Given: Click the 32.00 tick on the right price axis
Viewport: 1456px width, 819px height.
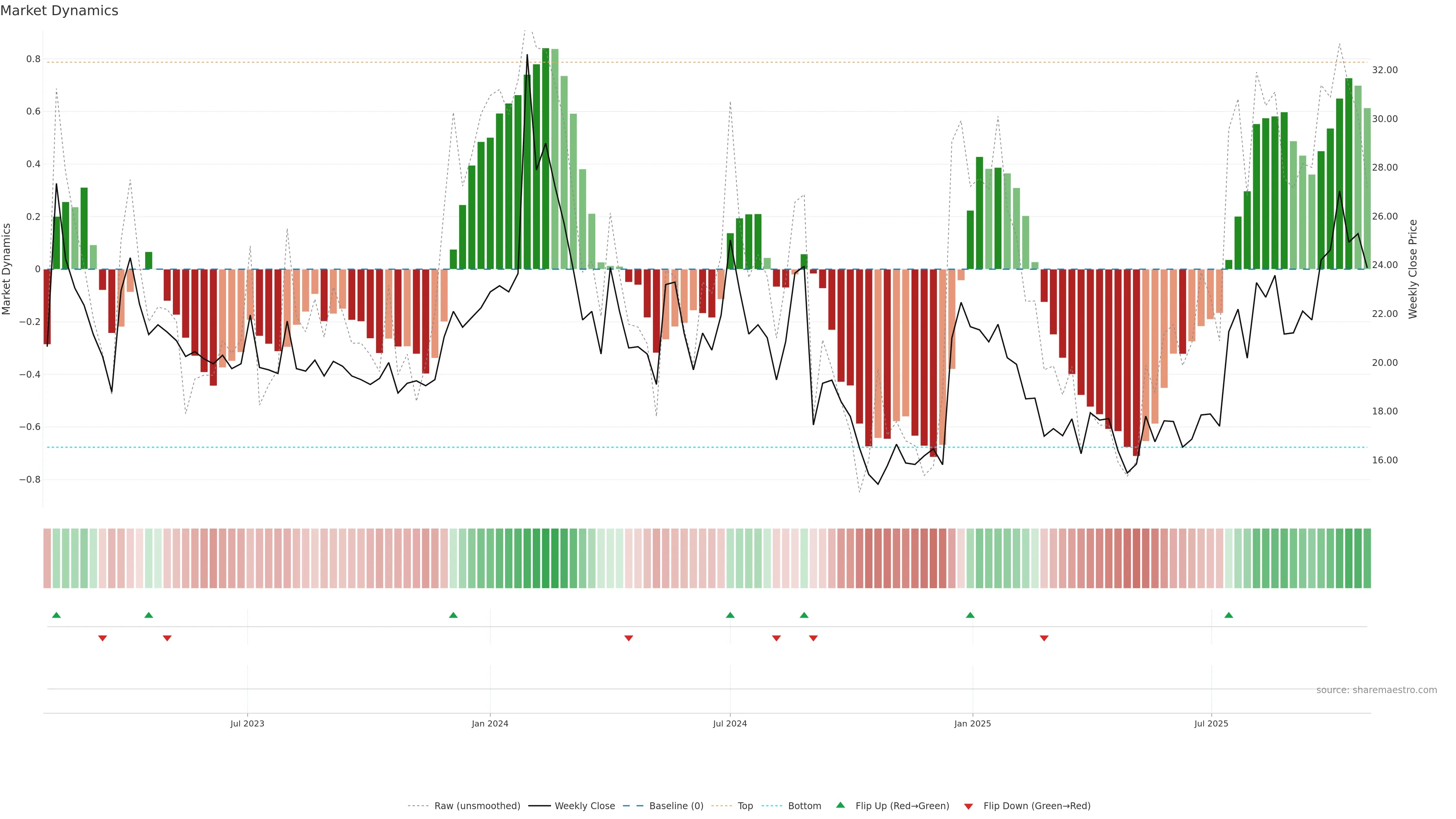Looking at the screenshot, I should point(1384,70).
